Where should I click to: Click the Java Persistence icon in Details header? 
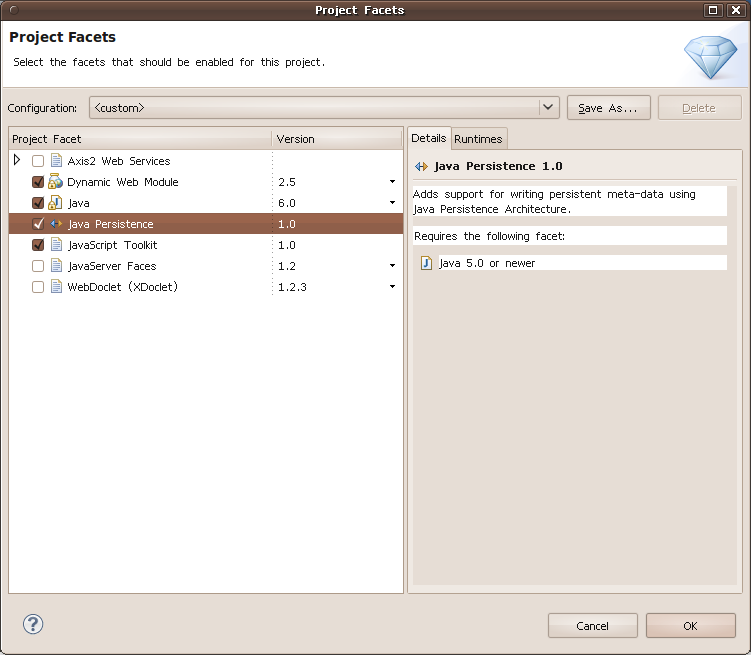(x=421, y=167)
